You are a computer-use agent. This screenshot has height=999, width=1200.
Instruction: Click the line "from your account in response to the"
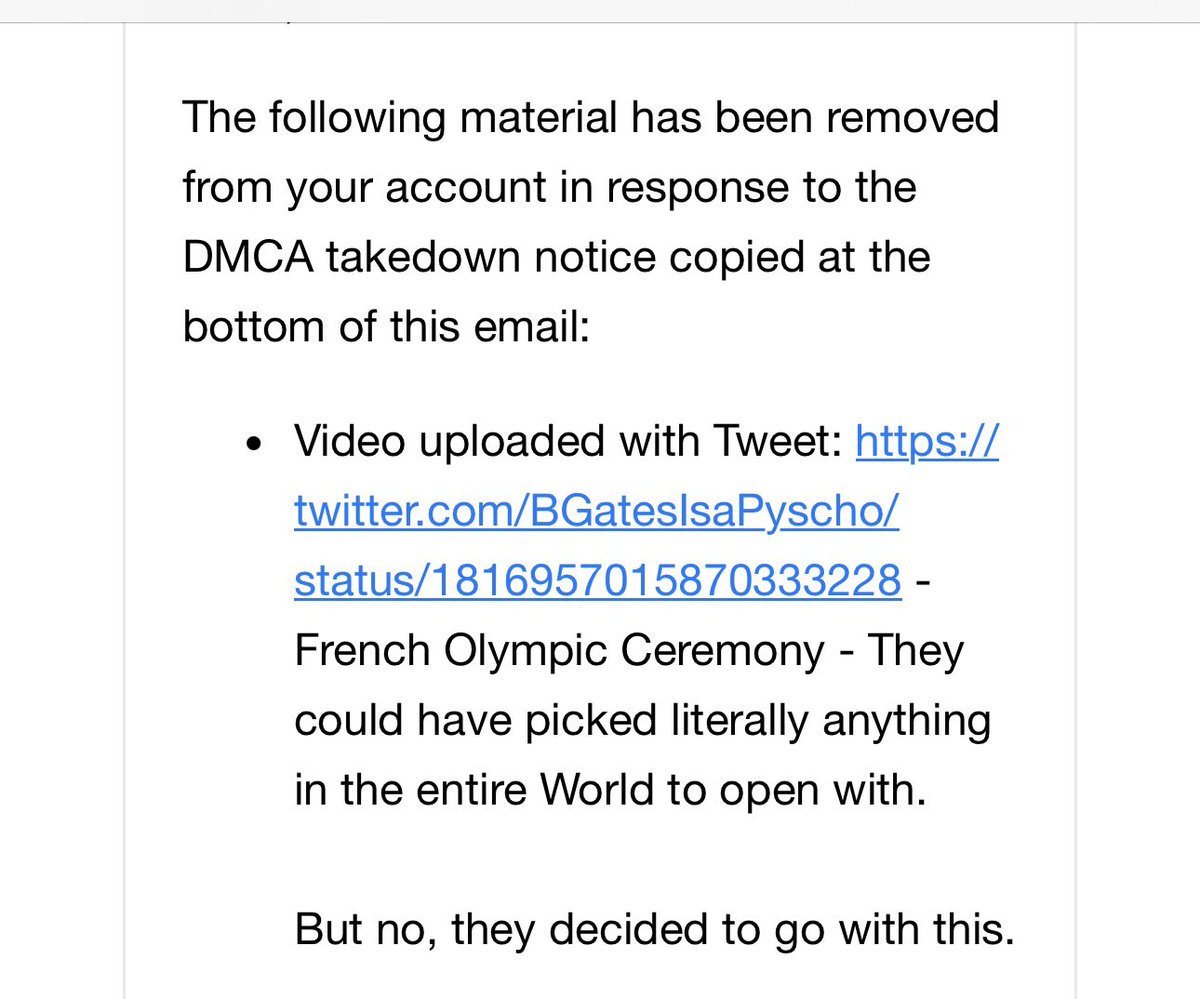point(549,188)
